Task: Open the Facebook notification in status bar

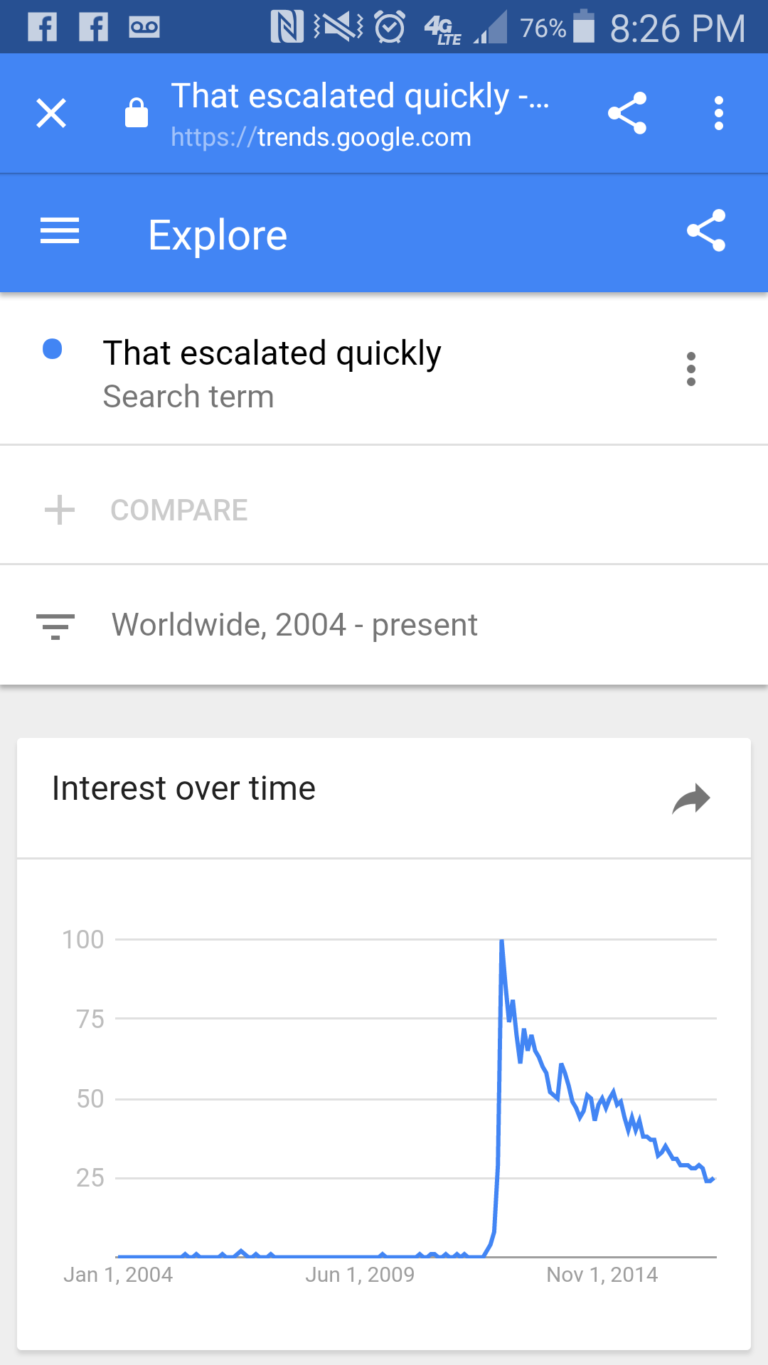Action: pos(42,27)
